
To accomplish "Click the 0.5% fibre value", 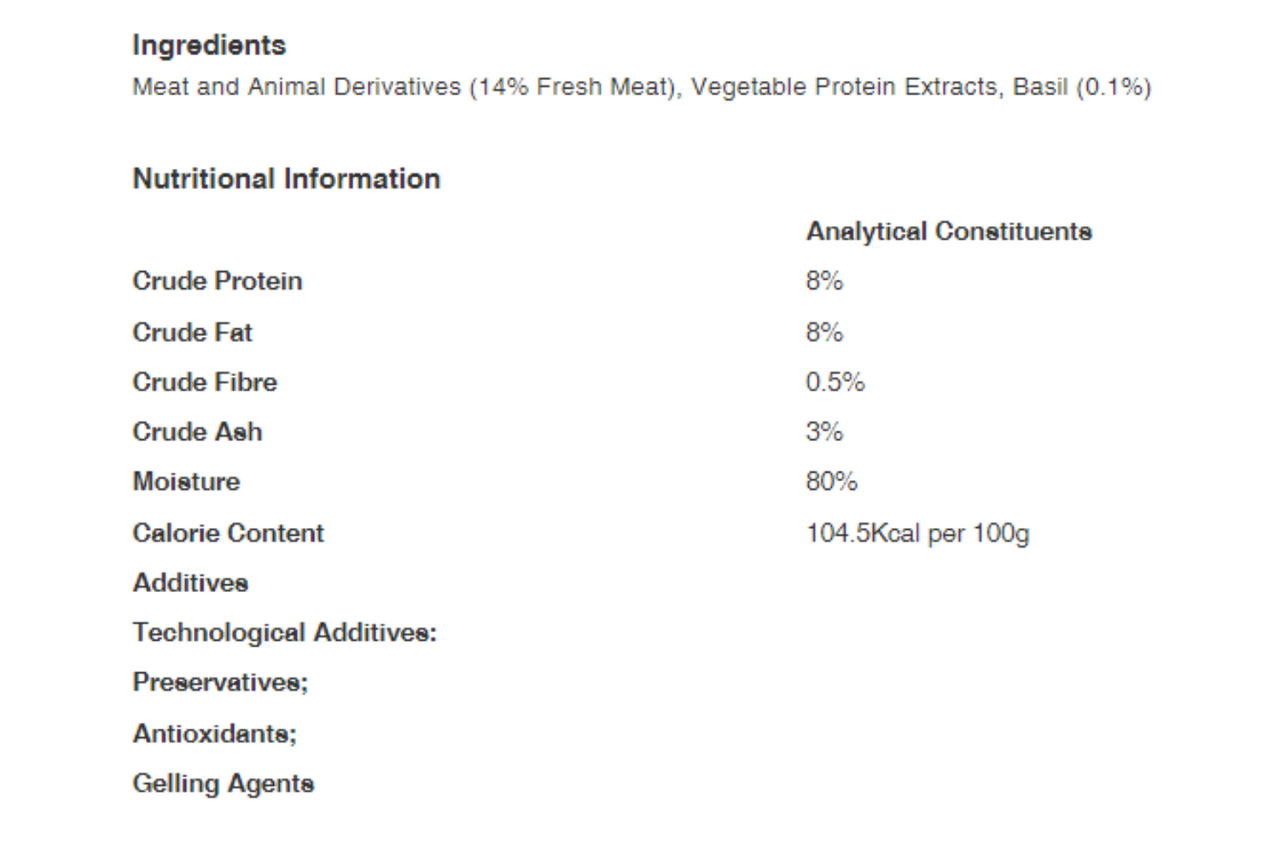I will click(835, 382).
